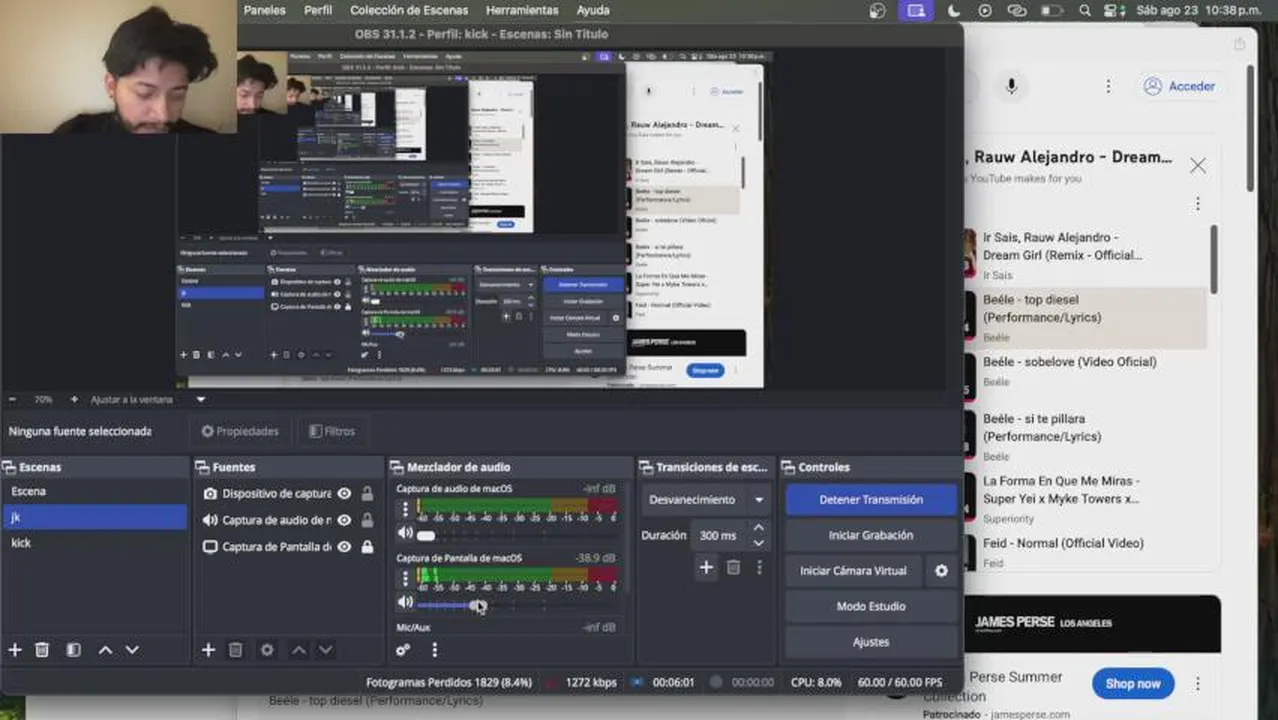Add a new source with the plus icon
Screen dimensions: 1278x720
208,650
